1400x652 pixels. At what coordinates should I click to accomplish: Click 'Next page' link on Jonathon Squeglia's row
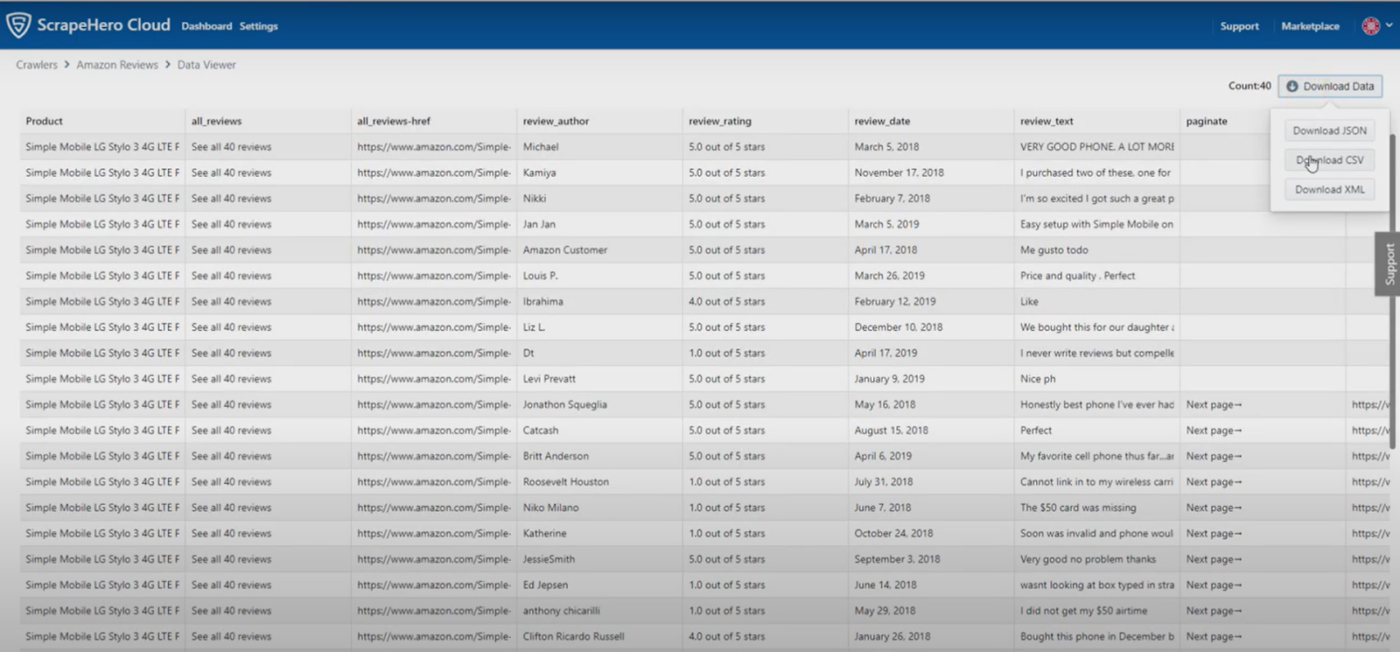(x=1213, y=404)
